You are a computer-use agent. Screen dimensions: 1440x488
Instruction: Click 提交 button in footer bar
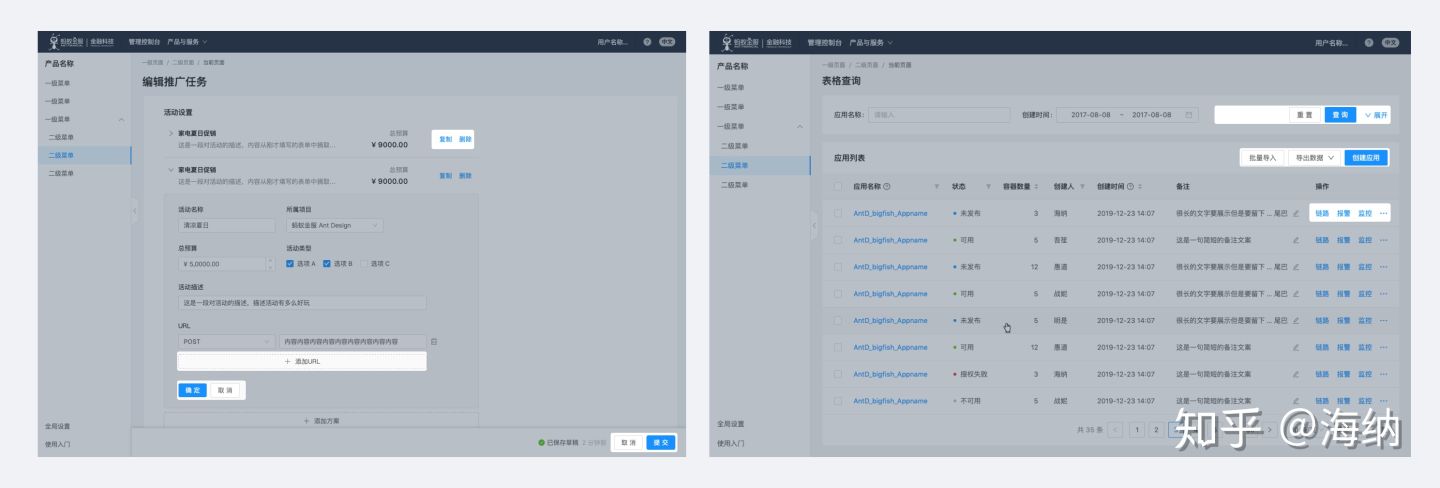[660, 442]
